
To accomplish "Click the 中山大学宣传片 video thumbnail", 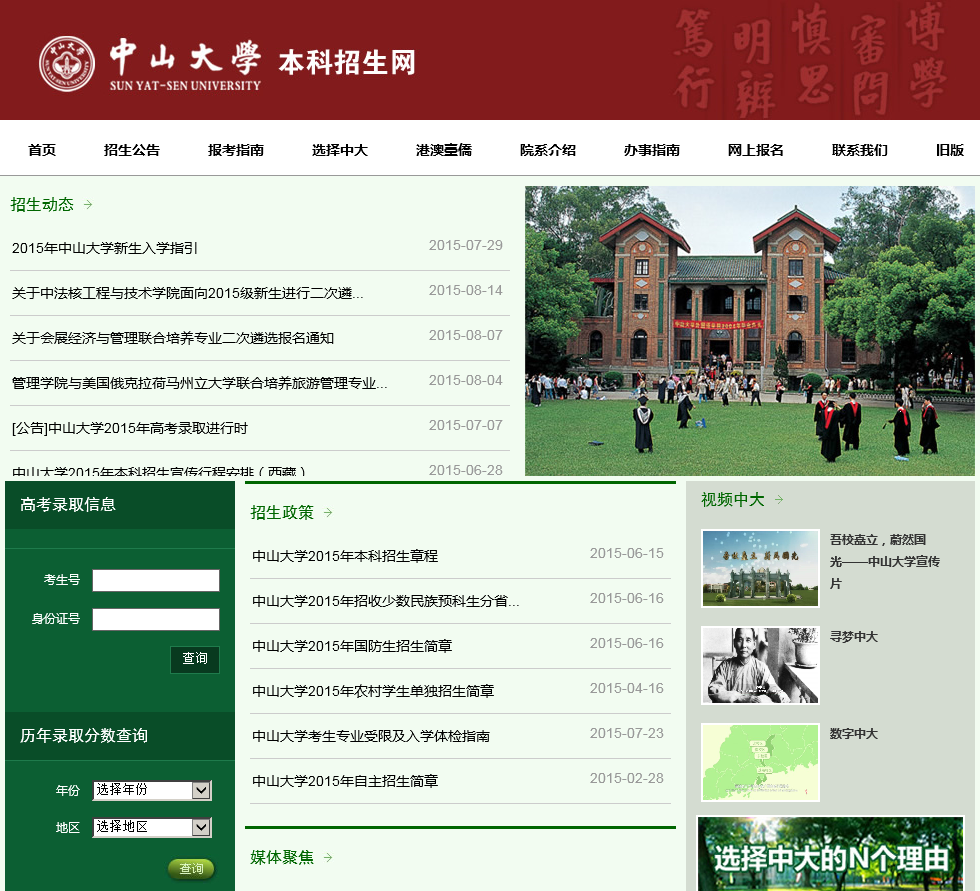I will 760,568.
